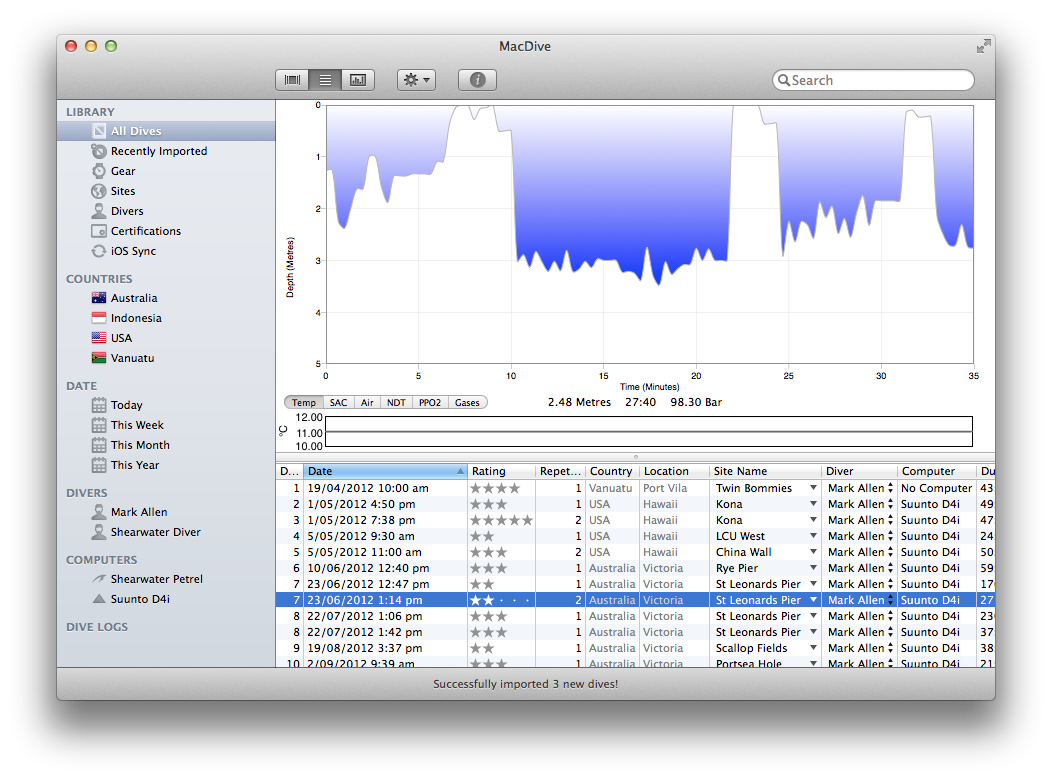Show dives from This Month
This screenshot has width=1052, height=779.
click(x=140, y=445)
